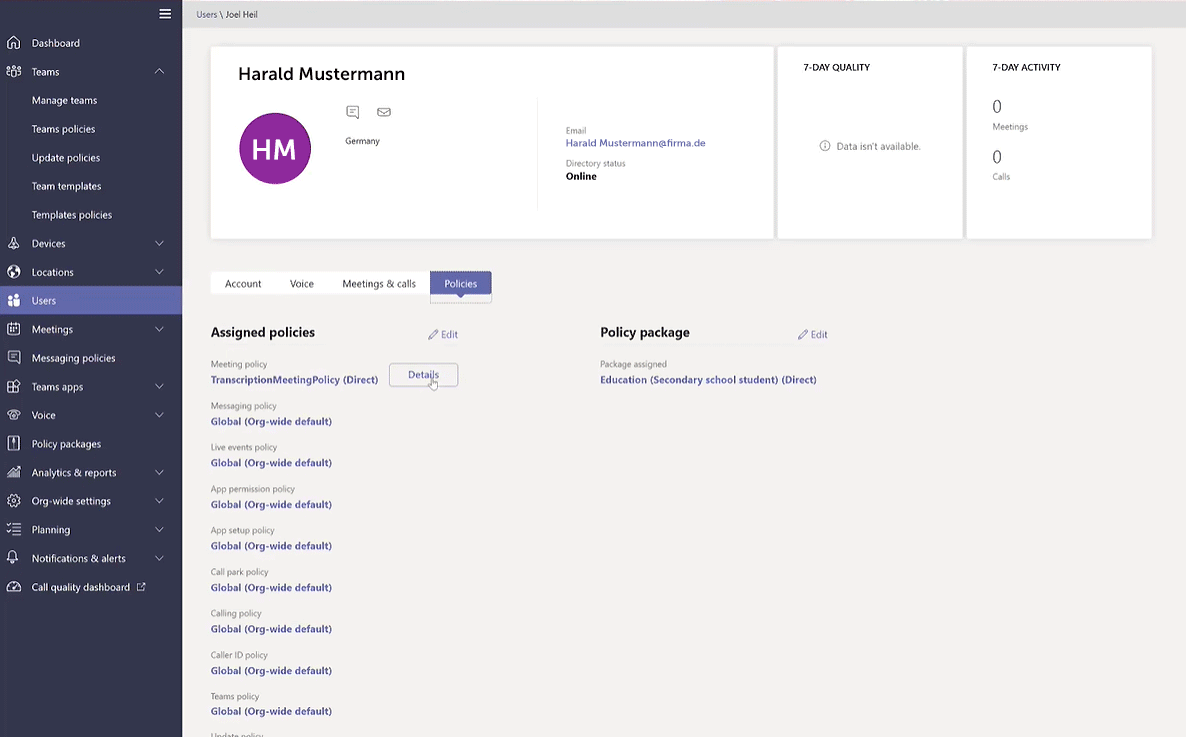The height and width of the screenshot is (737, 1186).
Task: Open Templates policies in the sidebar
Action: pos(72,215)
